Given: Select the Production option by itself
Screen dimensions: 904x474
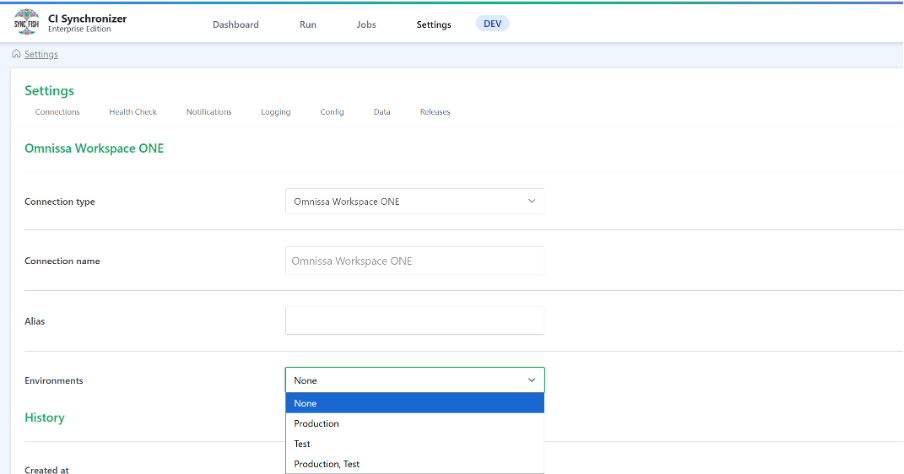Looking at the screenshot, I should tap(415, 423).
